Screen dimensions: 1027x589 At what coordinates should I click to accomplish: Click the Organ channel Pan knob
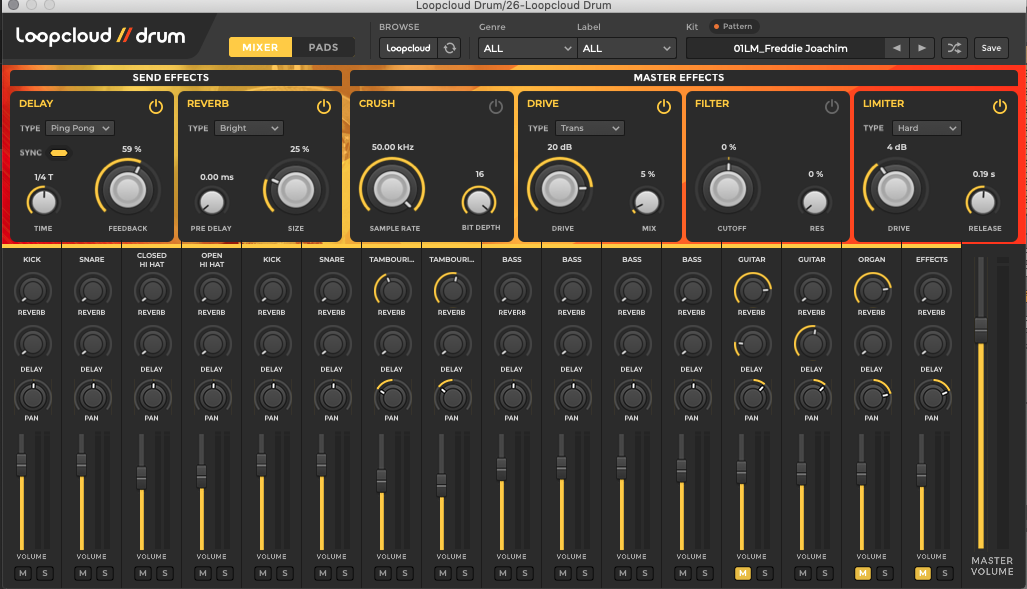pos(872,396)
